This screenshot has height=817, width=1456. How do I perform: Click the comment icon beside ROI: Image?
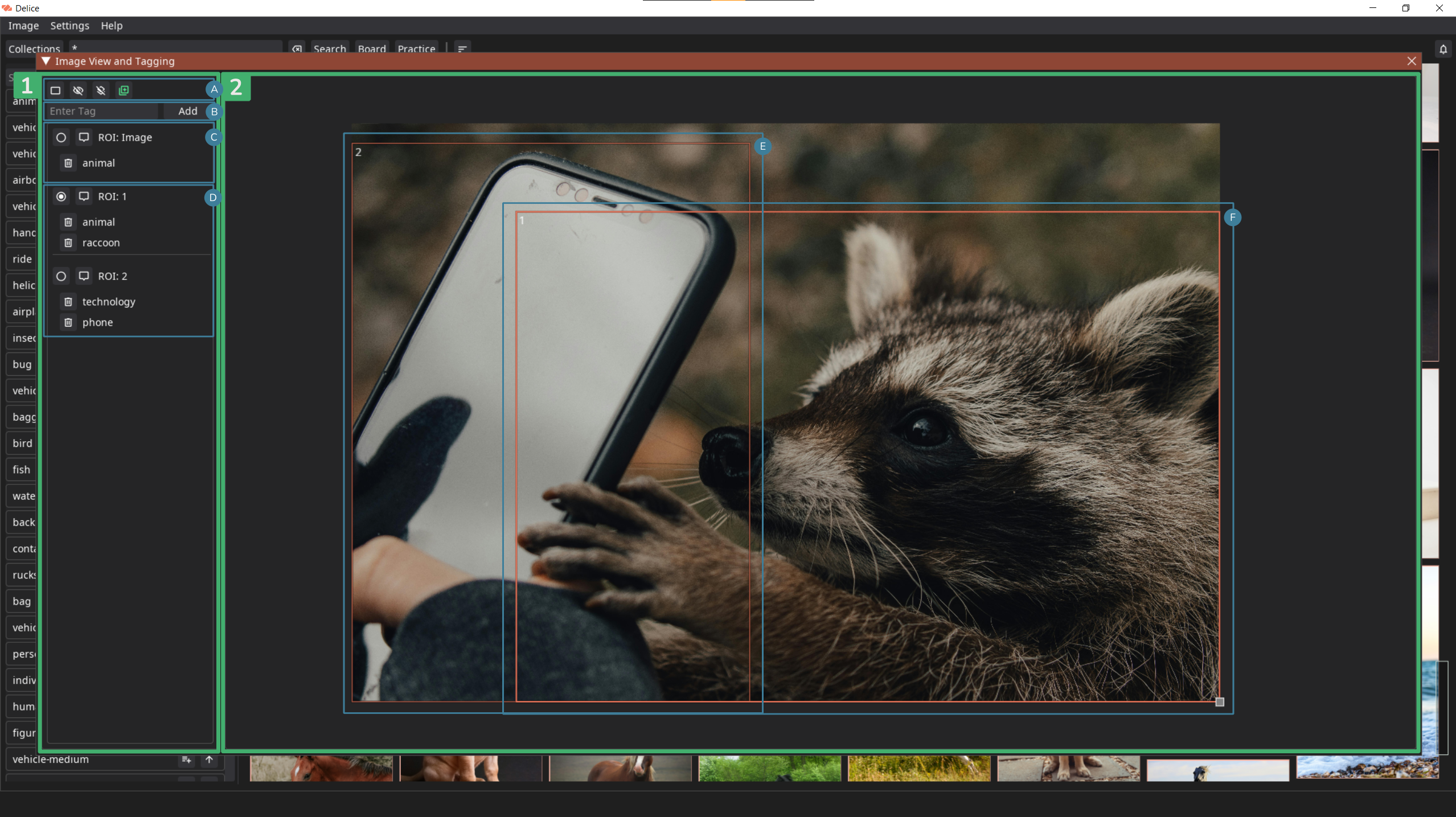[x=84, y=137]
